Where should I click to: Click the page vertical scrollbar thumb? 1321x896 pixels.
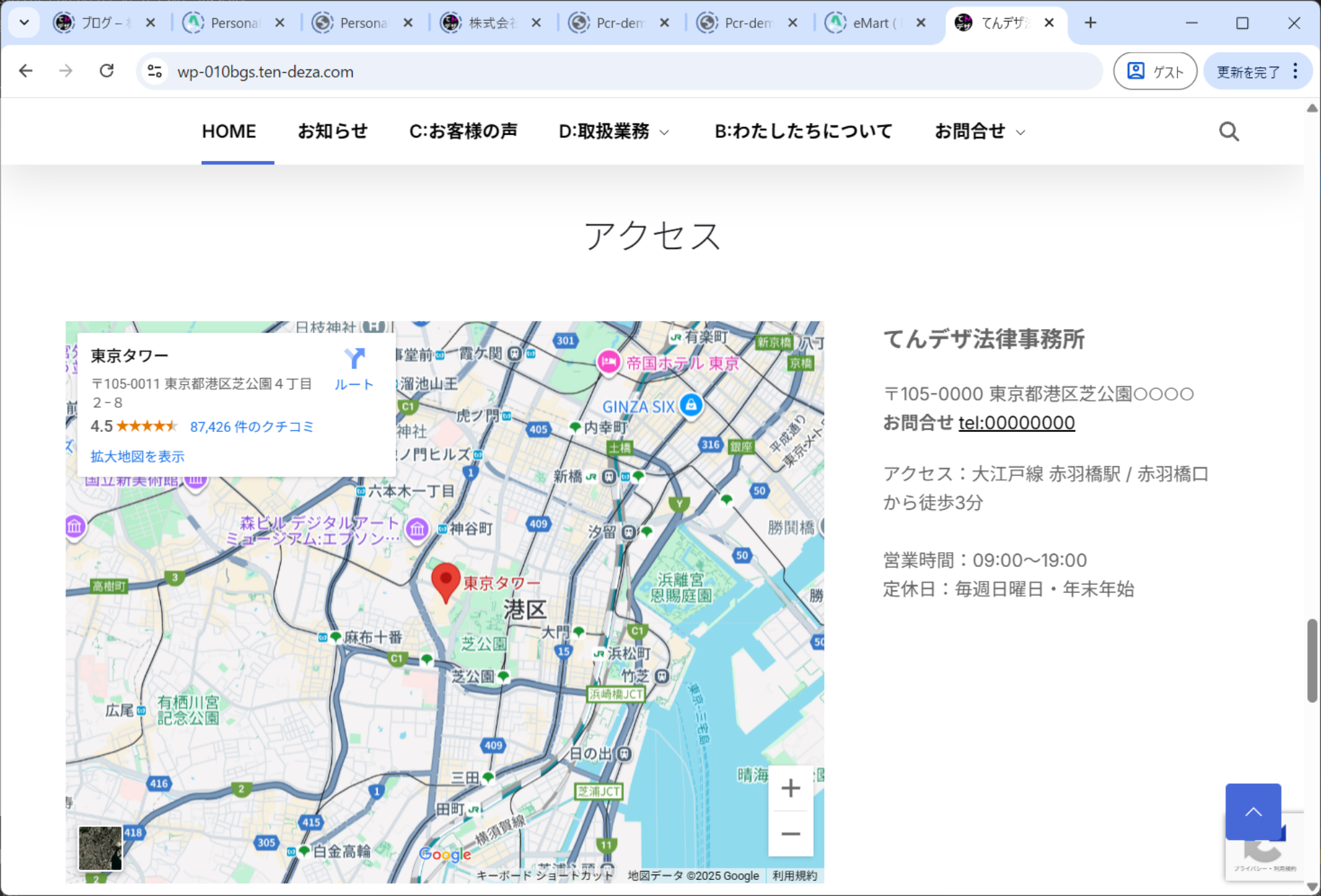click(x=1312, y=660)
